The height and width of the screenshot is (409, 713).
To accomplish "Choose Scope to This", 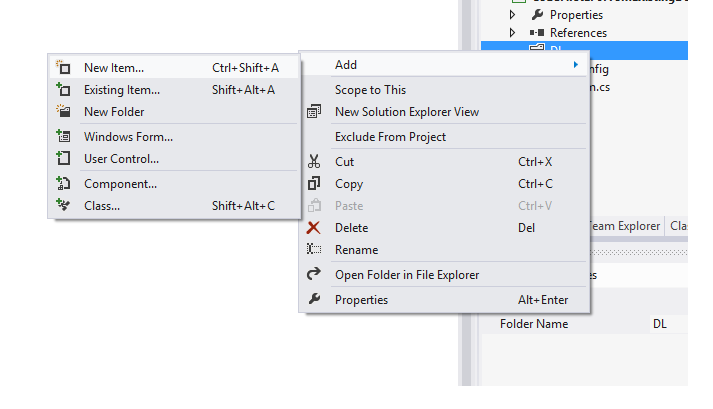I will 370,90.
